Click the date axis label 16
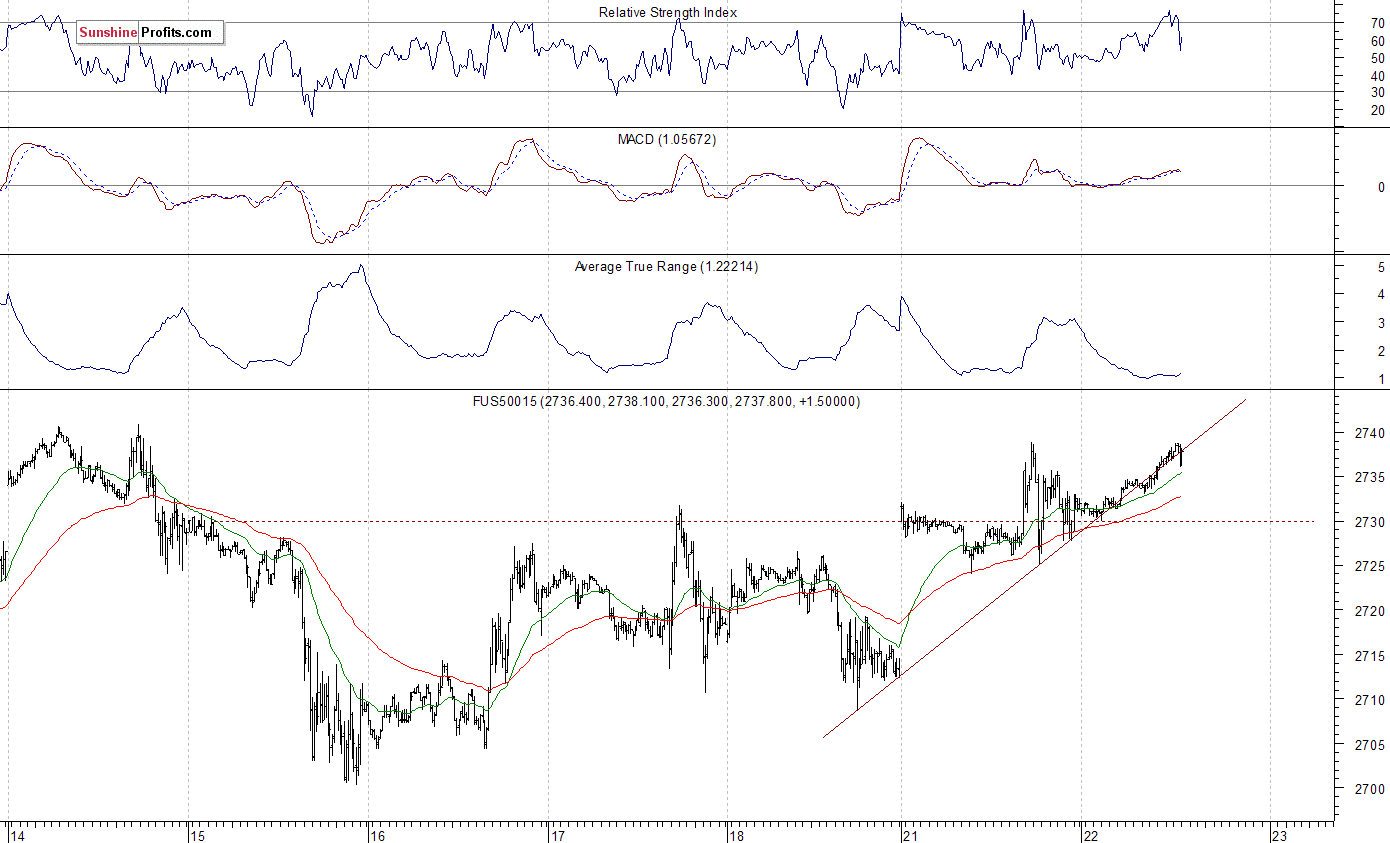1390x843 pixels. pyautogui.click(x=377, y=834)
